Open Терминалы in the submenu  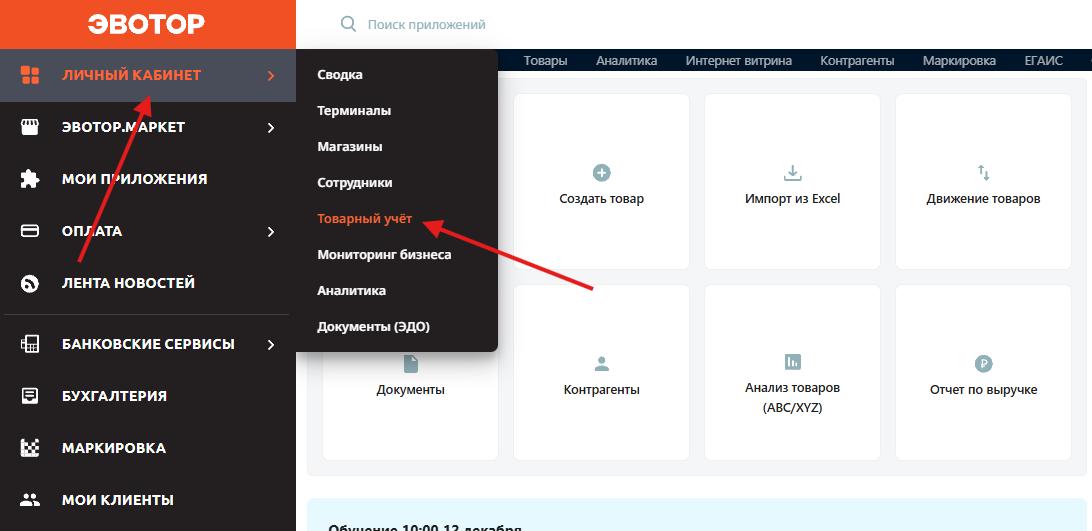(354, 111)
